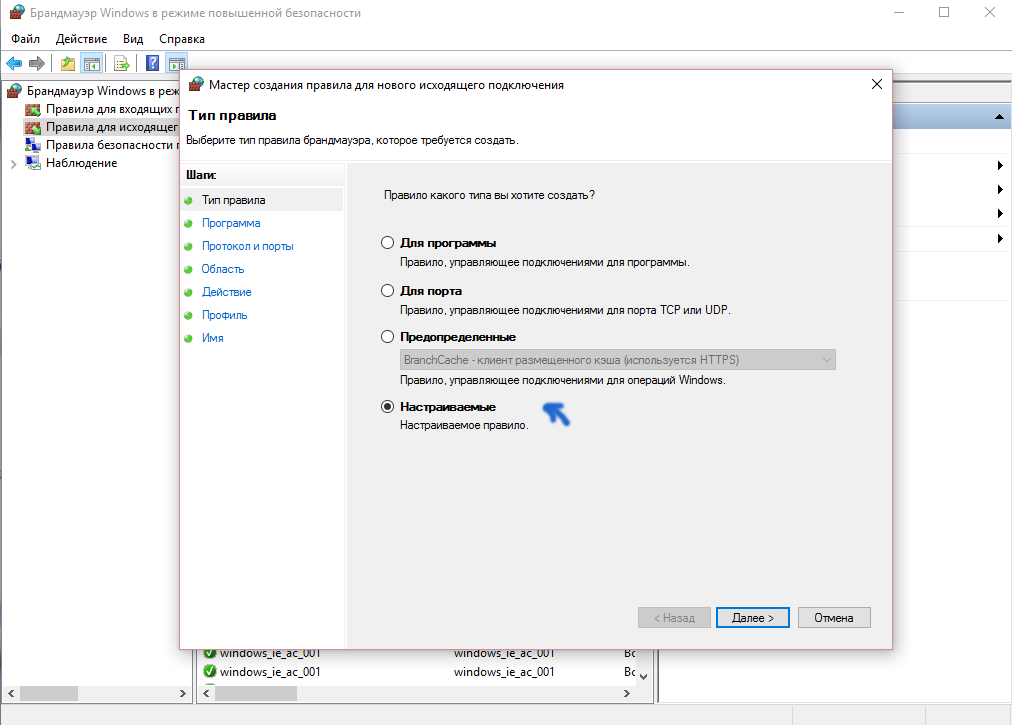Close the new outbound rule wizard dialog
This screenshot has width=1012, height=725.
point(876,84)
